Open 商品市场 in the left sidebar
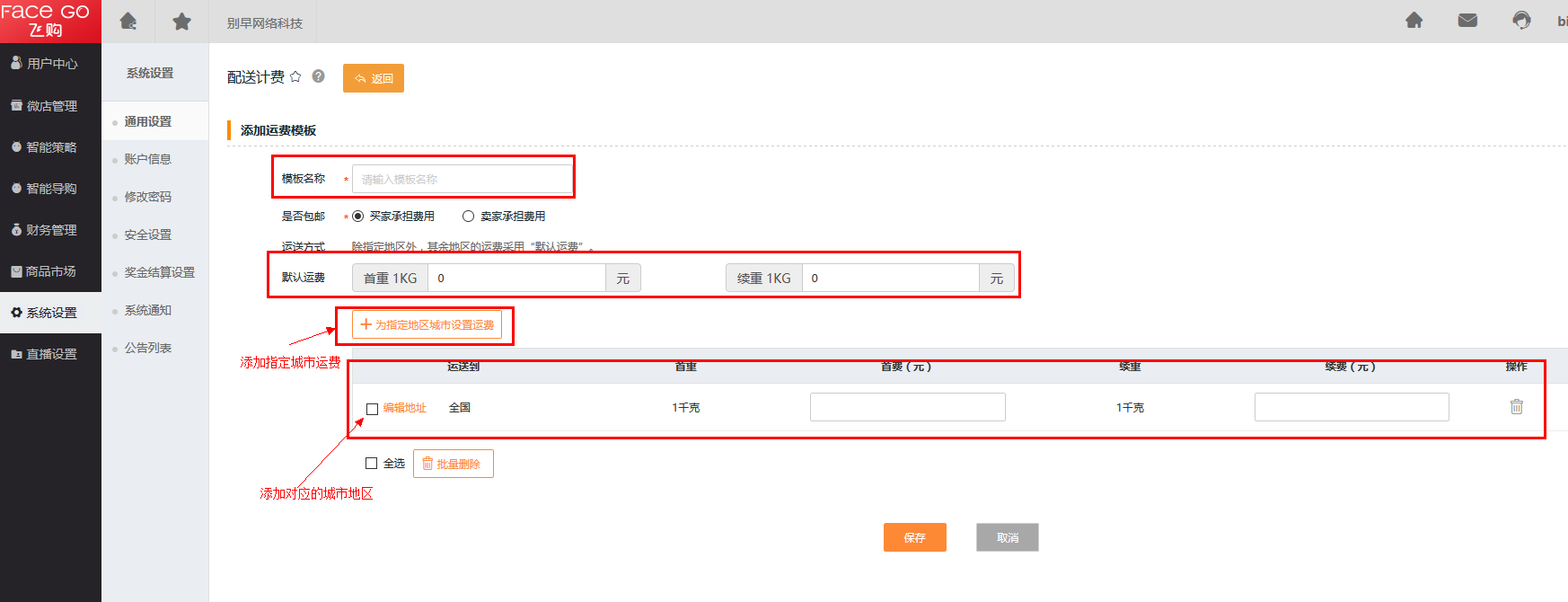 coord(51,271)
